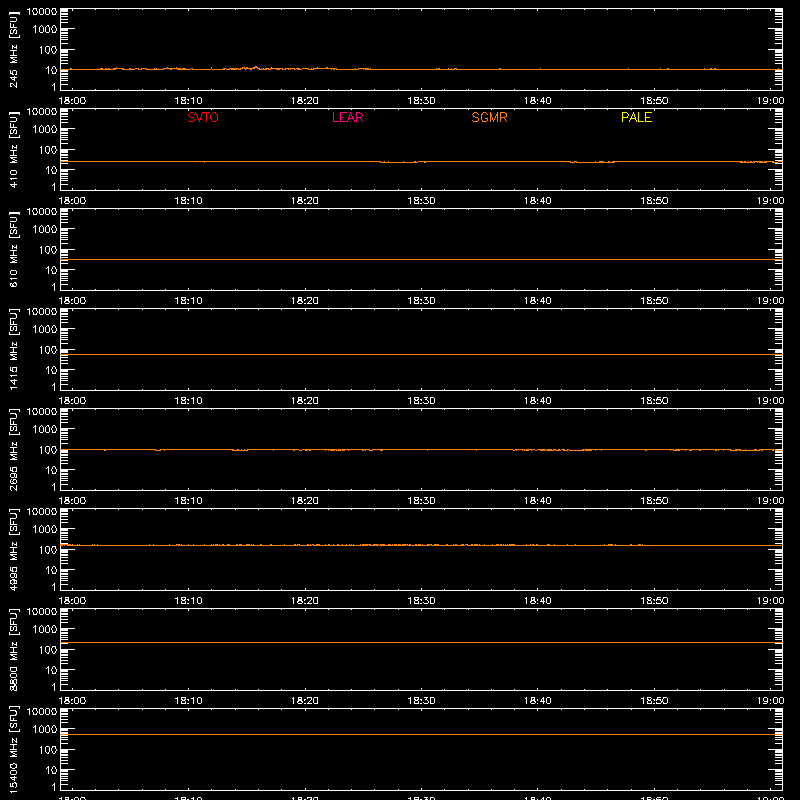Click 18:50 tick label under 8800 MHz plot
The image size is (800, 800).
tap(654, 701)
